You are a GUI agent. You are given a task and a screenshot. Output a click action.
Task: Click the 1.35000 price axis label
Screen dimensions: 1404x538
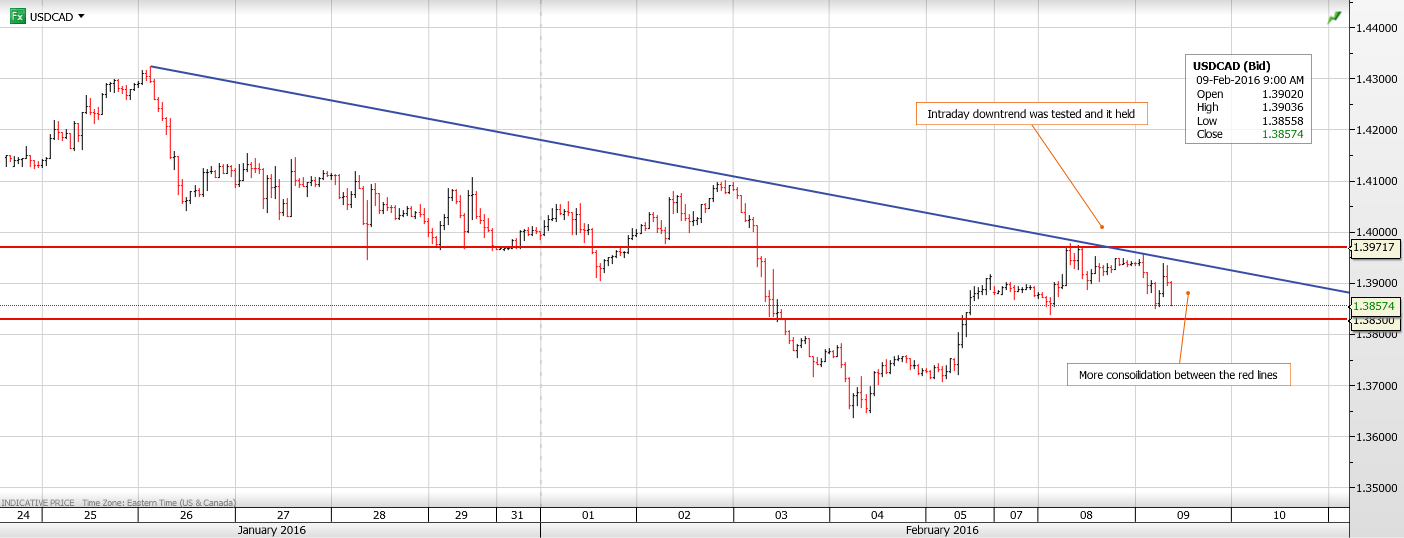point(1375,489)
